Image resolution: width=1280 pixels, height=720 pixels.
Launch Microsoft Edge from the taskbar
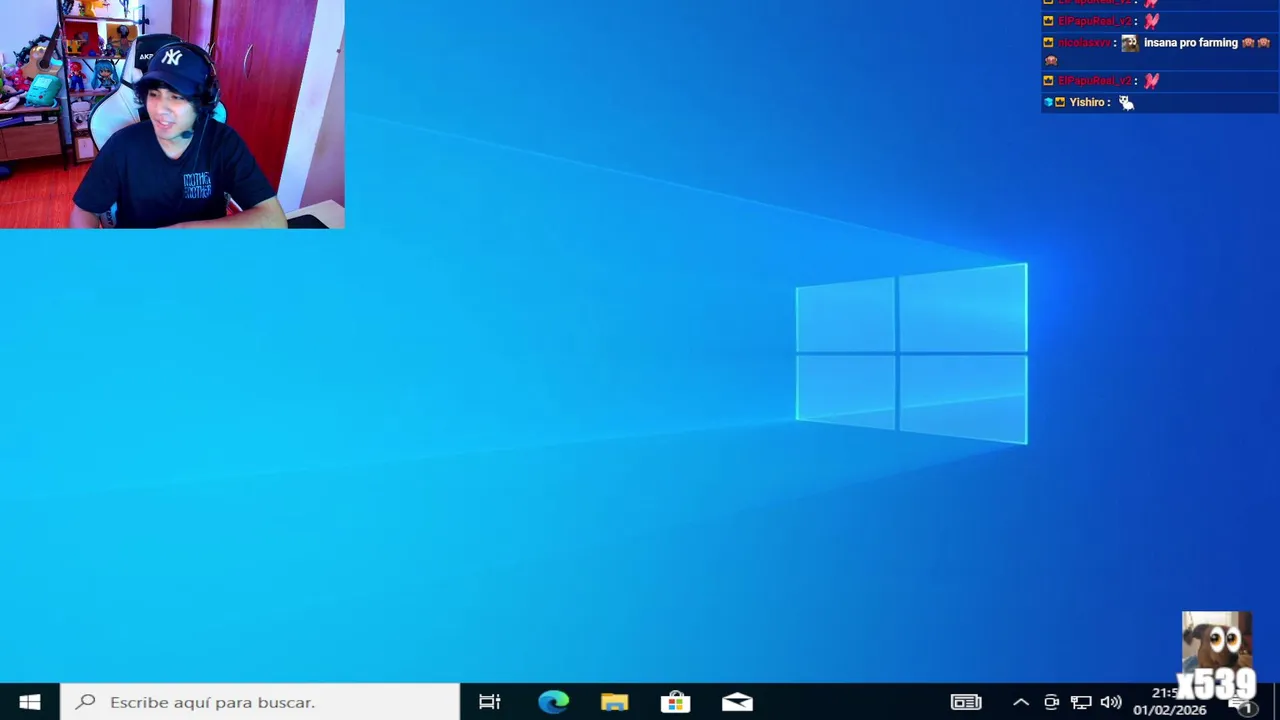click(x=553, y=702)
